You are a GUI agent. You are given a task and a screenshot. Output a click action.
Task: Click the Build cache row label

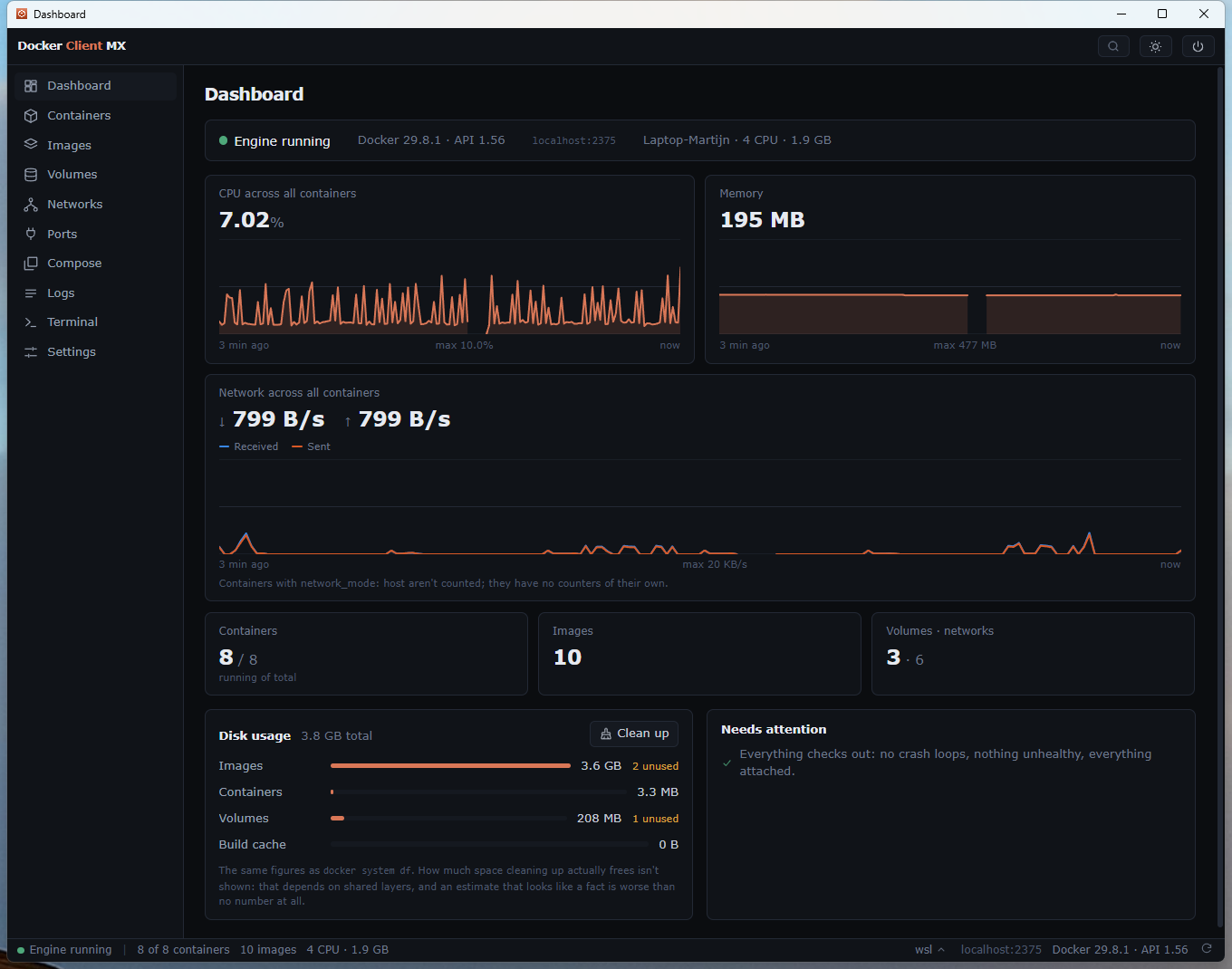[x=252, y=845]
